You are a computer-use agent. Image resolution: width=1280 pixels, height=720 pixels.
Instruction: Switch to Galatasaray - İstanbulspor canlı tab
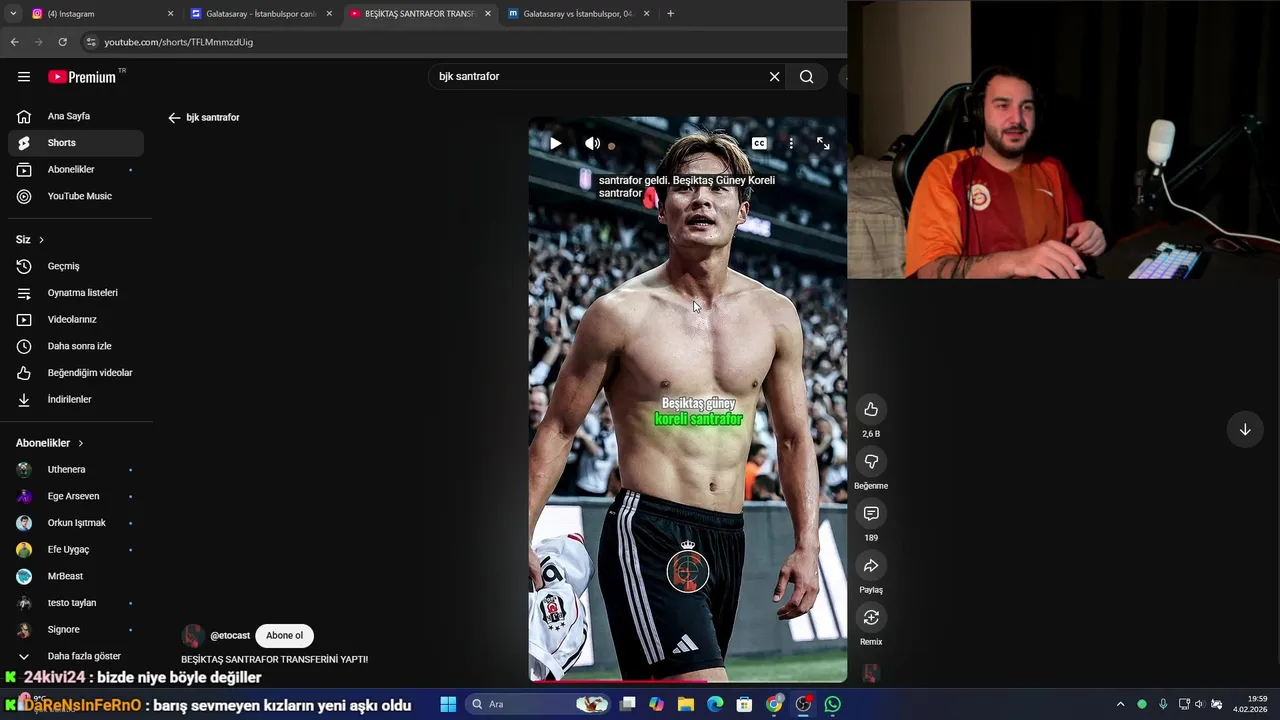(262, 14)
